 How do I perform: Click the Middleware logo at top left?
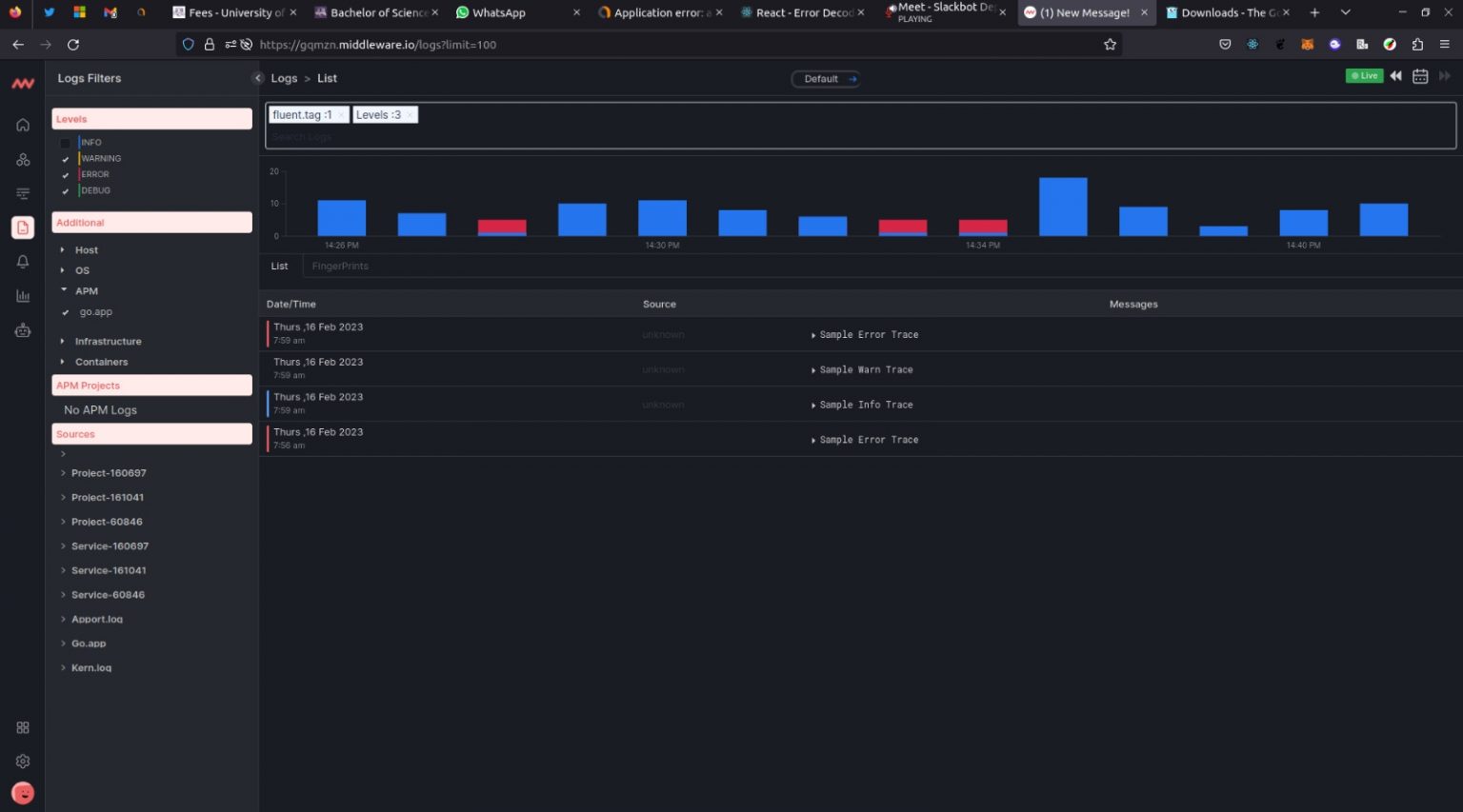23,84
